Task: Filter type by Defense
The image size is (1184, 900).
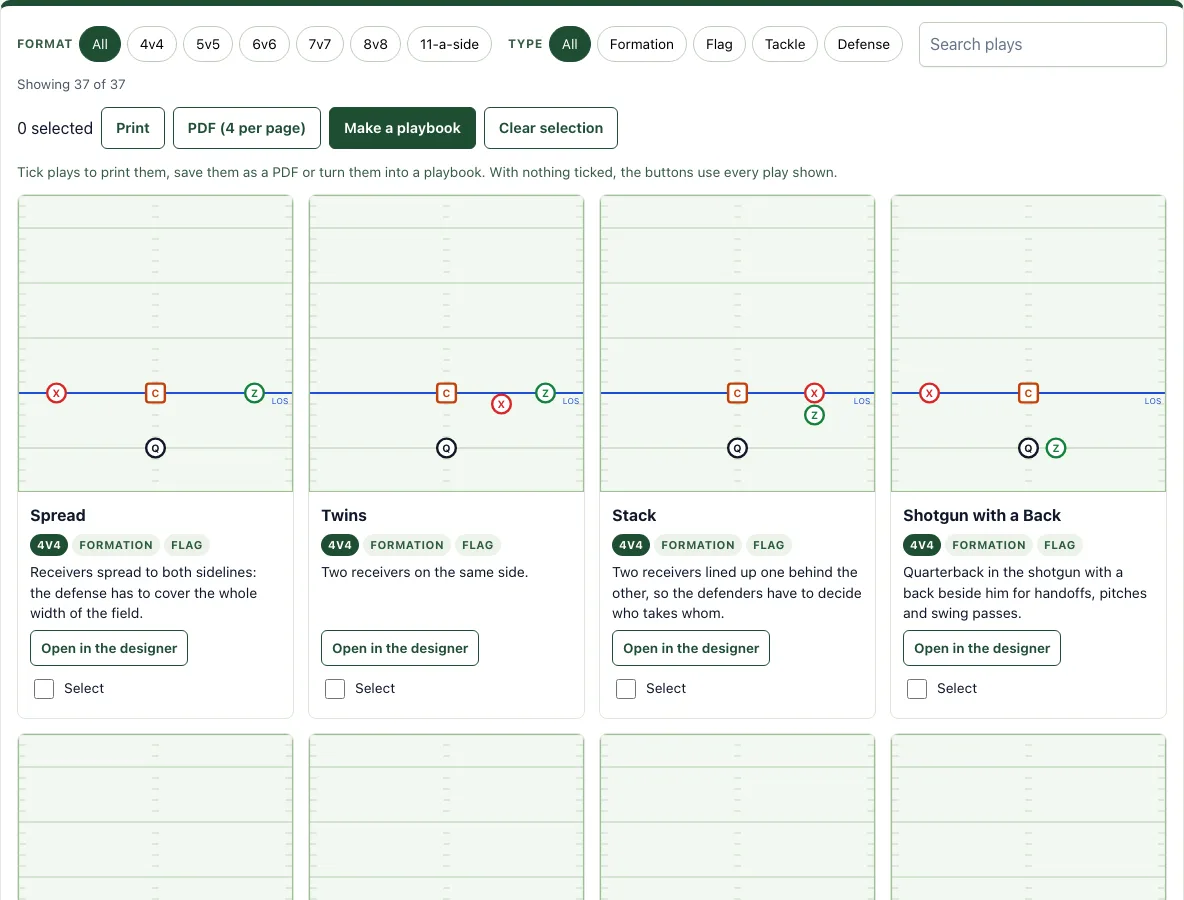Action: pos(863,45)
